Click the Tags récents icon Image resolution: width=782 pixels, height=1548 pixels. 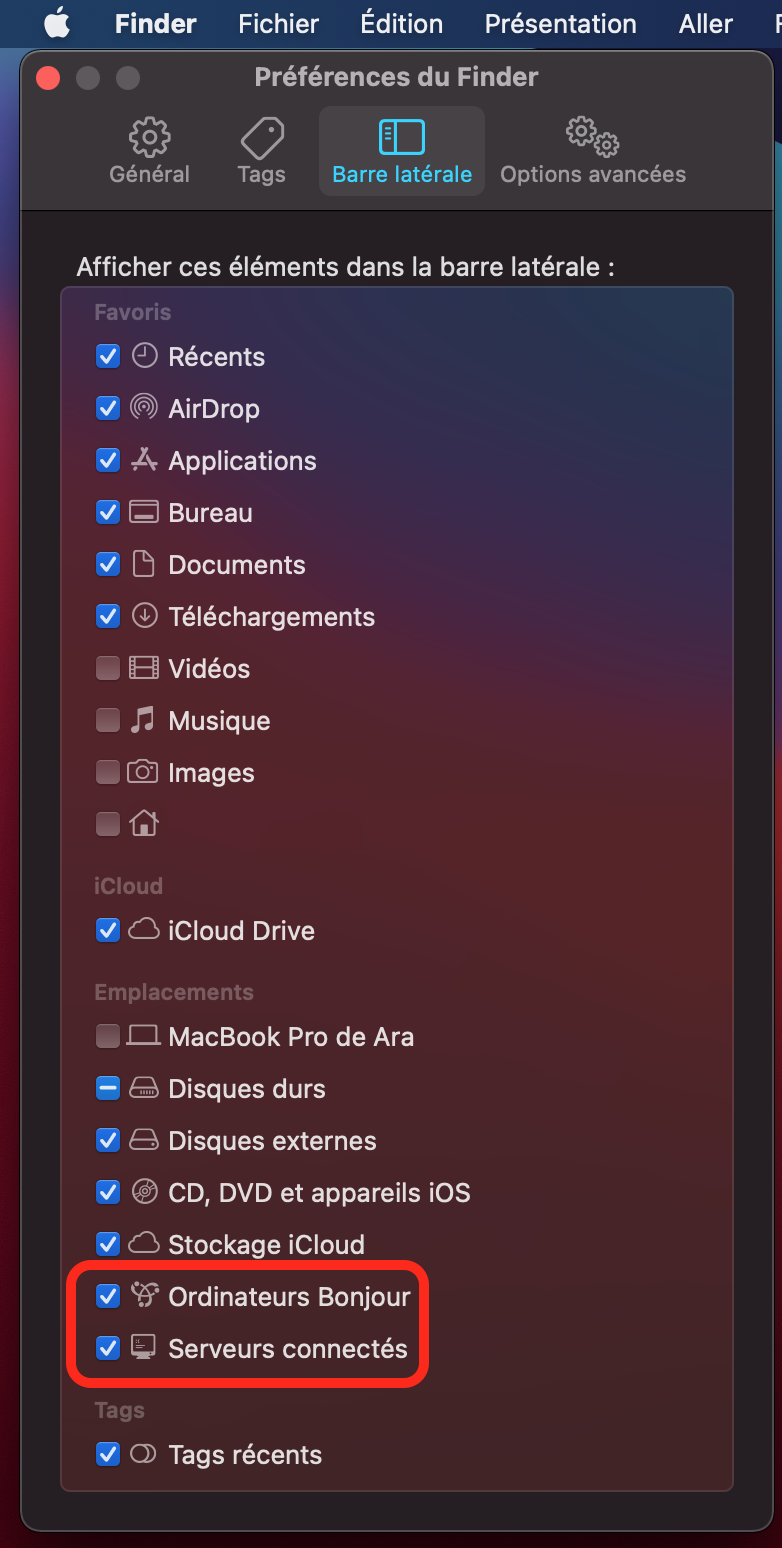click(x=144, y=1454)
